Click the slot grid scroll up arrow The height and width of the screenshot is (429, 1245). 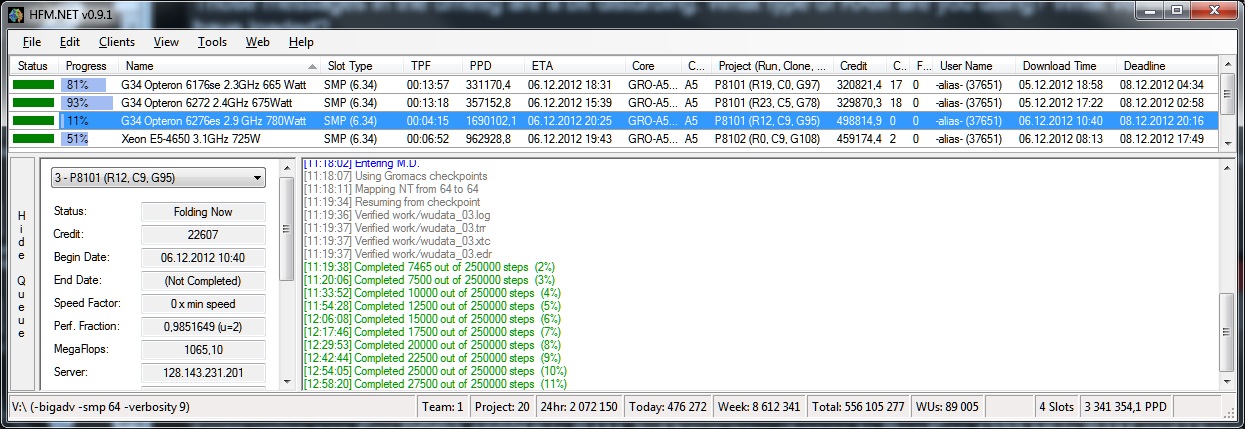pos(1225,66)
